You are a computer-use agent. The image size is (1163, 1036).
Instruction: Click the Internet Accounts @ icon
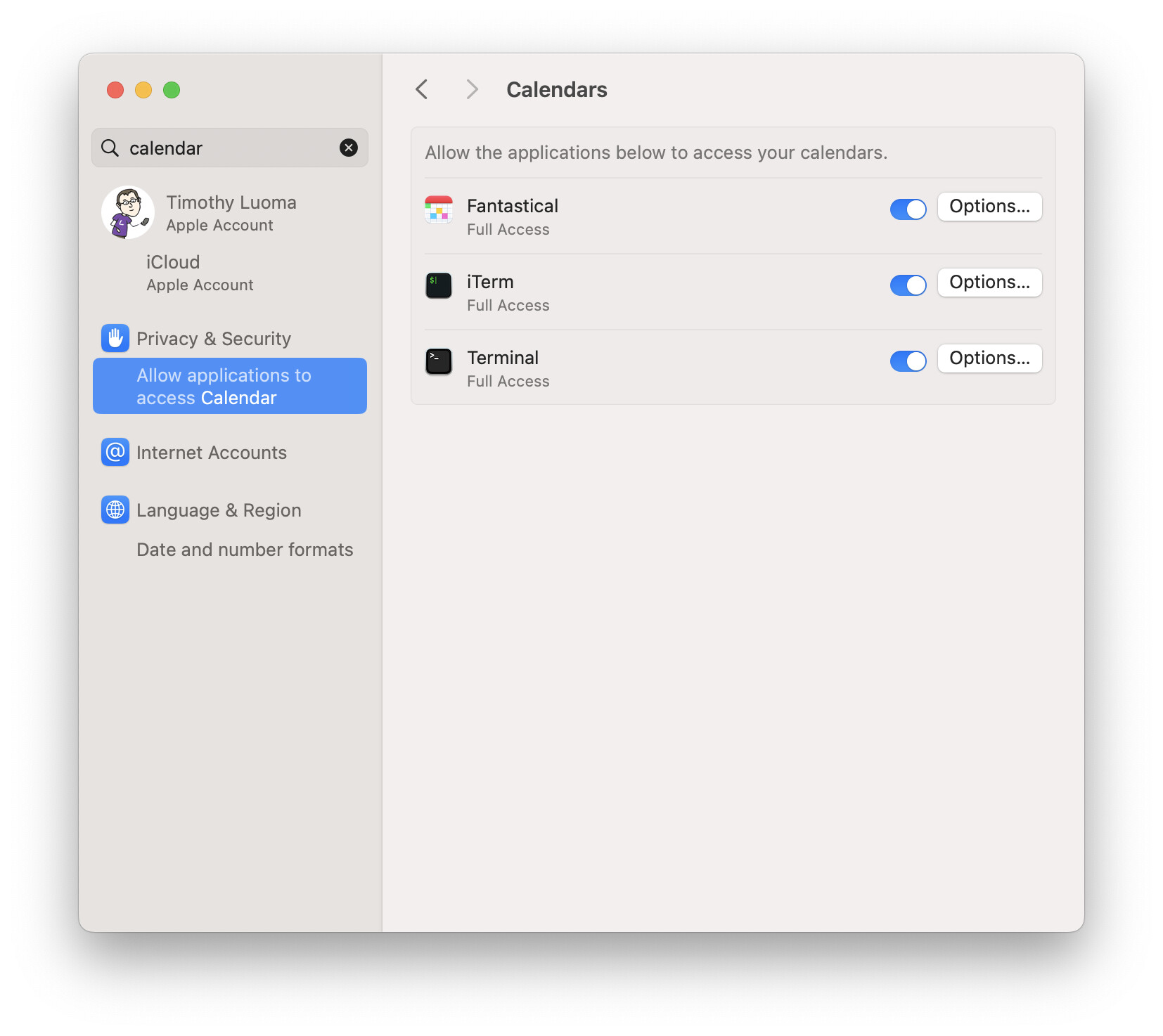[115, 452]
